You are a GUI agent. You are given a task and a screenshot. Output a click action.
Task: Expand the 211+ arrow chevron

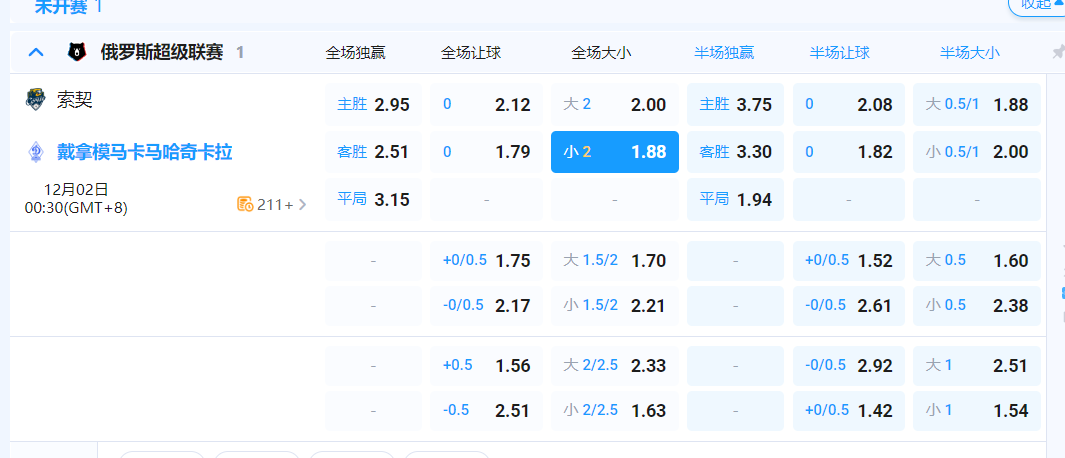(303, 204)
